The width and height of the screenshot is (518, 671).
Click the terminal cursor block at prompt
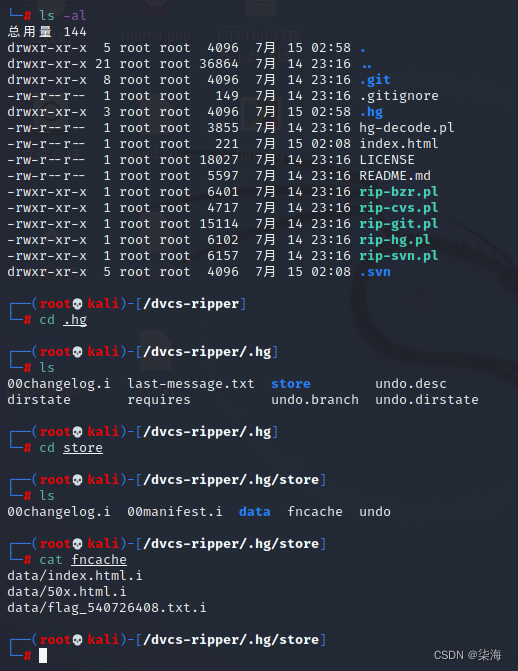click(43, 656)
